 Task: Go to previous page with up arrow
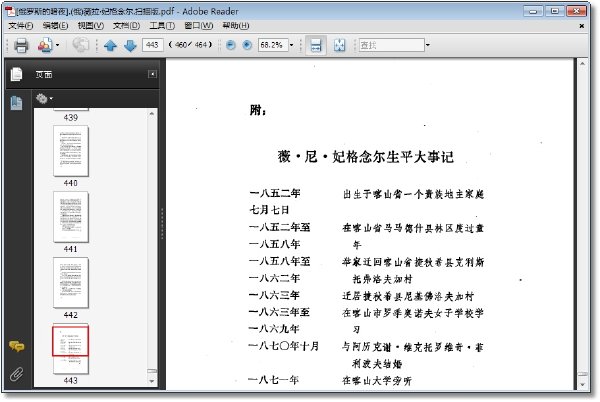[110, 46]
